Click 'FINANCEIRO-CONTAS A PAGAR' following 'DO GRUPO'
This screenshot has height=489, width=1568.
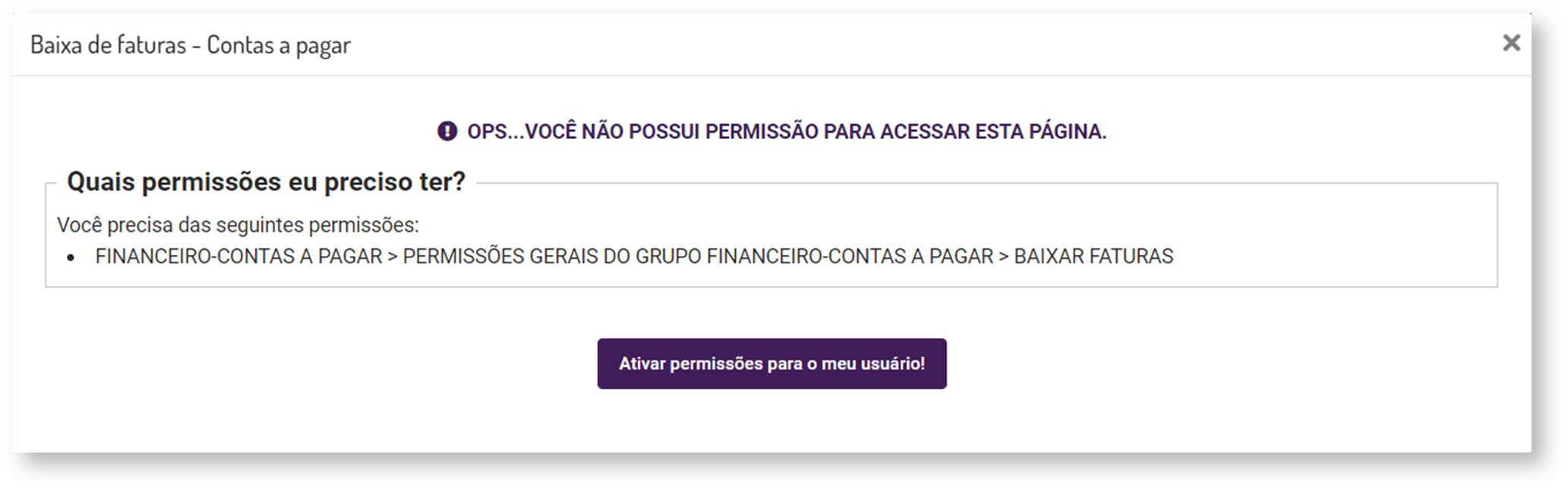850,257
